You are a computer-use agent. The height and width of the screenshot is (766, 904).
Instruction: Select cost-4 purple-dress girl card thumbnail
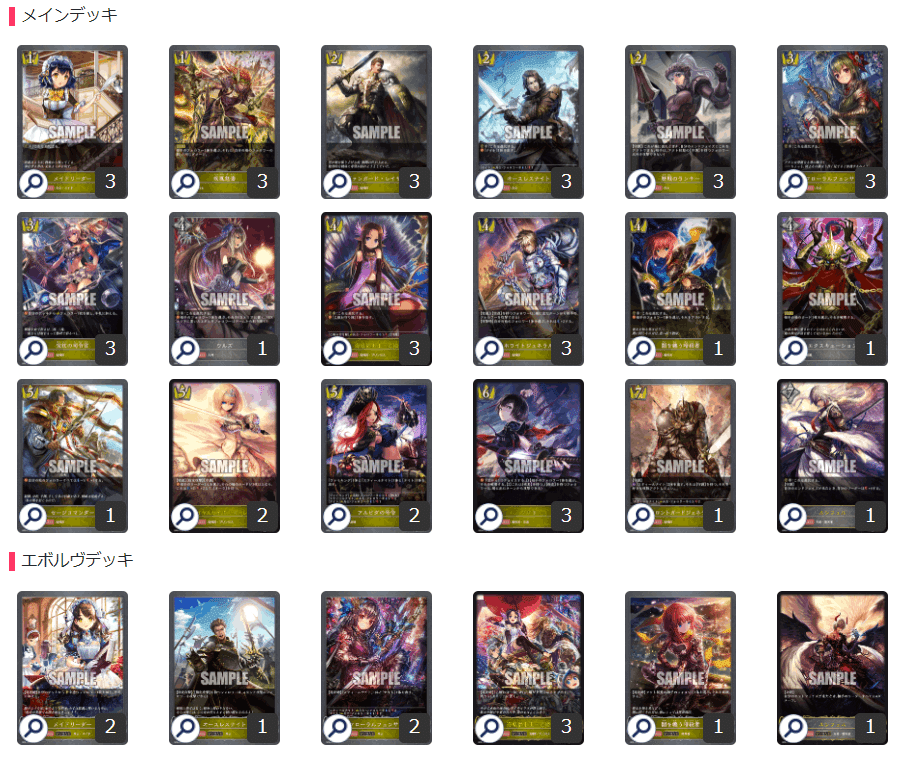coord(376,289)
